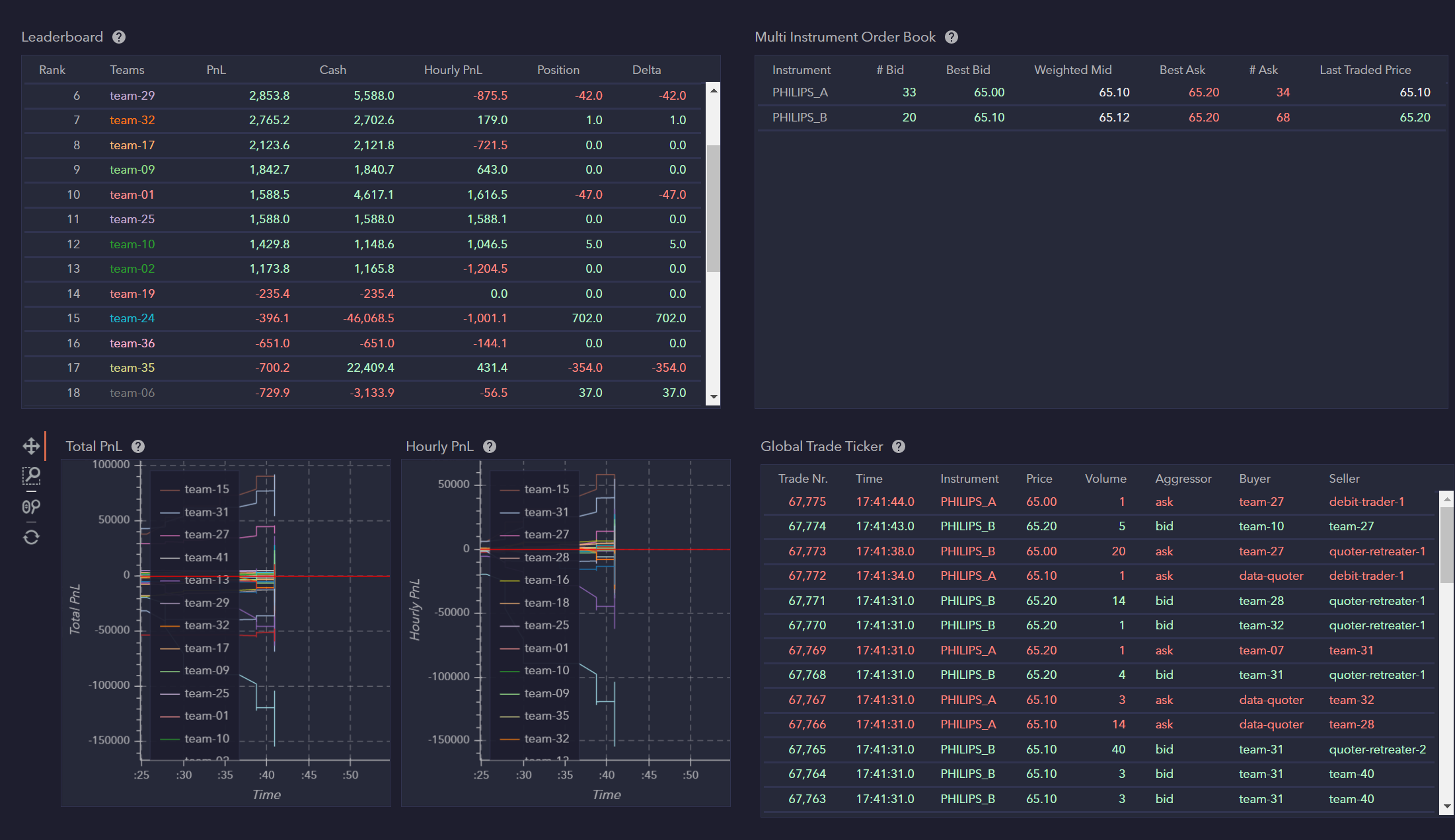Open the Global Trade Ticker help icon
Viewport: 1455px width, 840px height.
899,446
